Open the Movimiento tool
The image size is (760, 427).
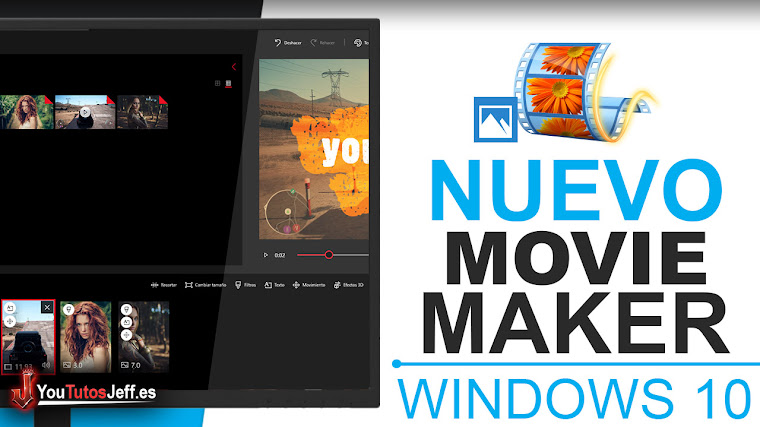coord(309,285)
